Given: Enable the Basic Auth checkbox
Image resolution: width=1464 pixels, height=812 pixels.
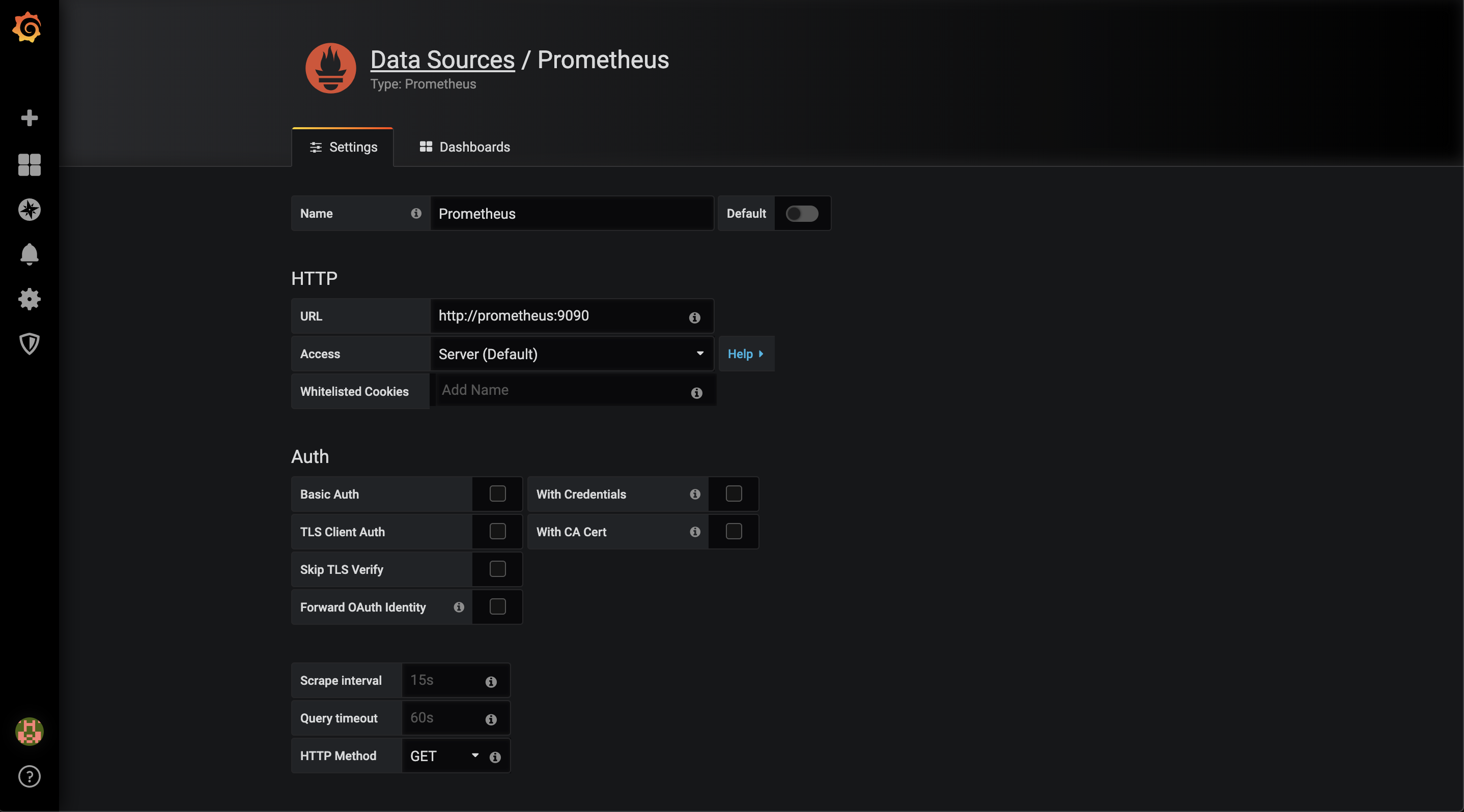Looking at the screenshot, I should [x=497, y=494].
